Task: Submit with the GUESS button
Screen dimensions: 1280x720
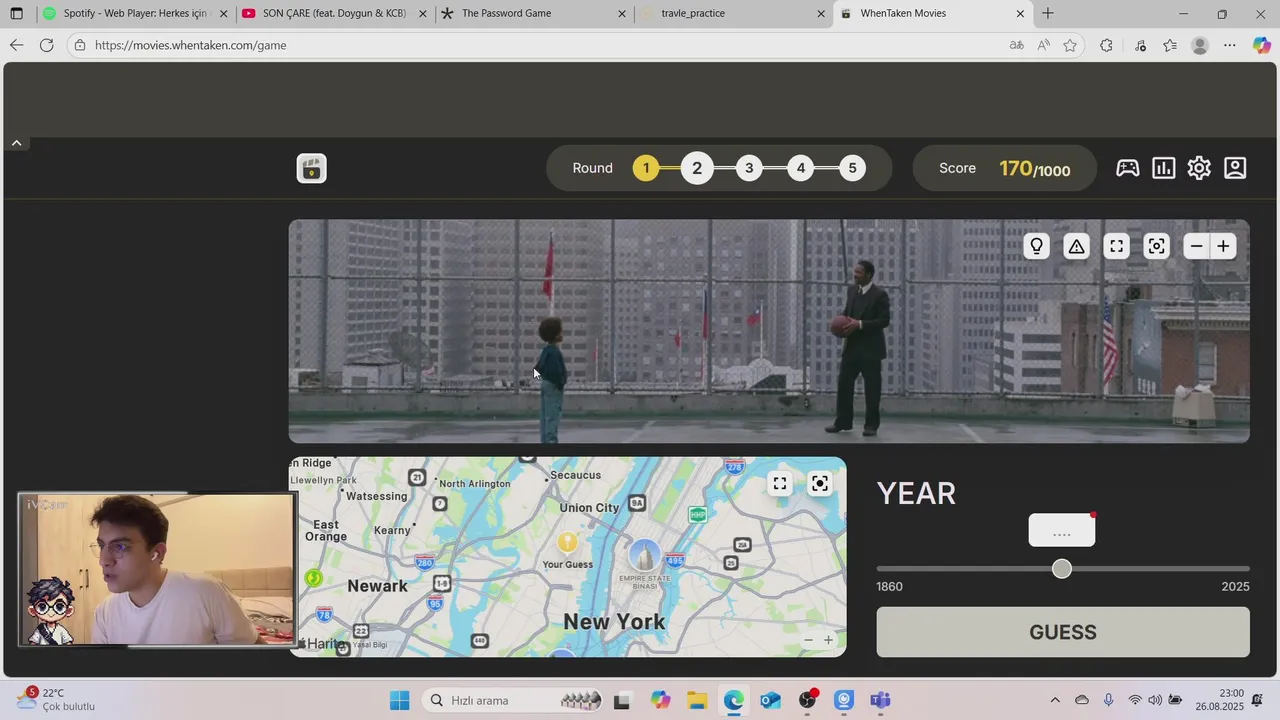Action: coord(1063,632)
